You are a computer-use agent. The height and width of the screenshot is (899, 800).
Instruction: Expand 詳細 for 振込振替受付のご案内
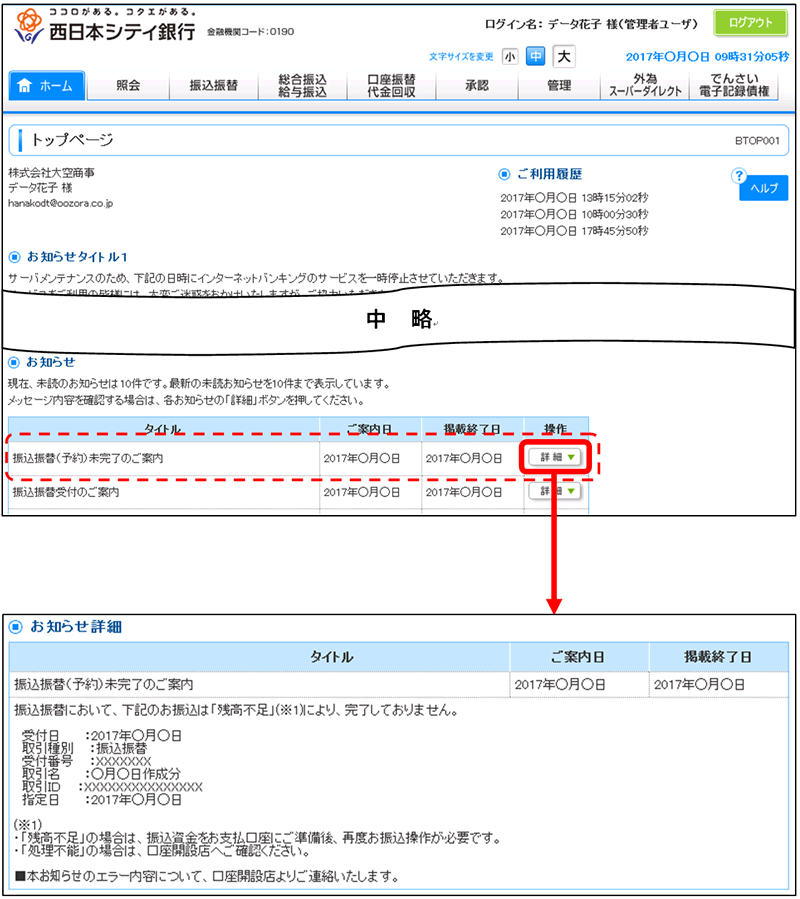coord(554,491)
